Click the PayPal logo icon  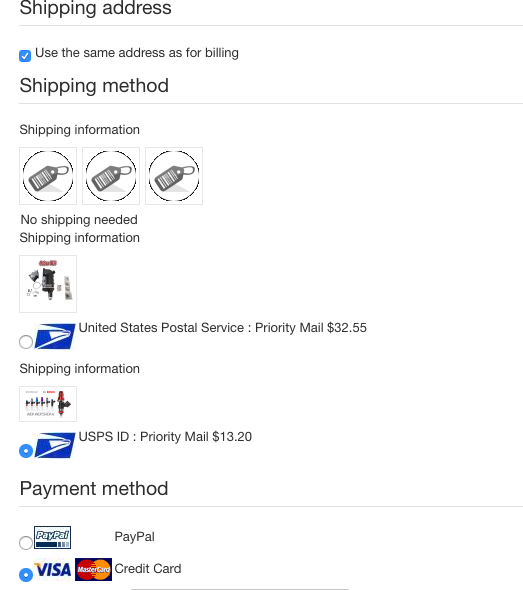(52, 537)
